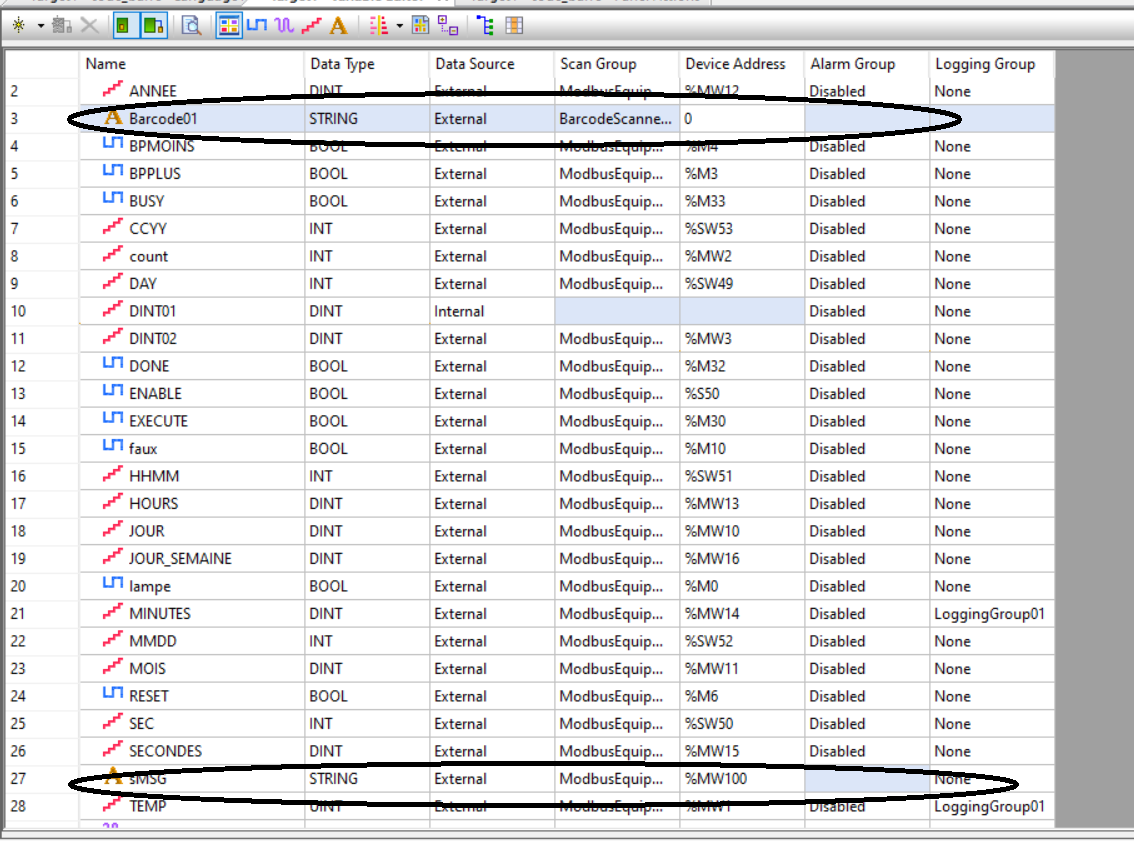Open Logging Group cell for MINUTES

[x=989, y=614]
